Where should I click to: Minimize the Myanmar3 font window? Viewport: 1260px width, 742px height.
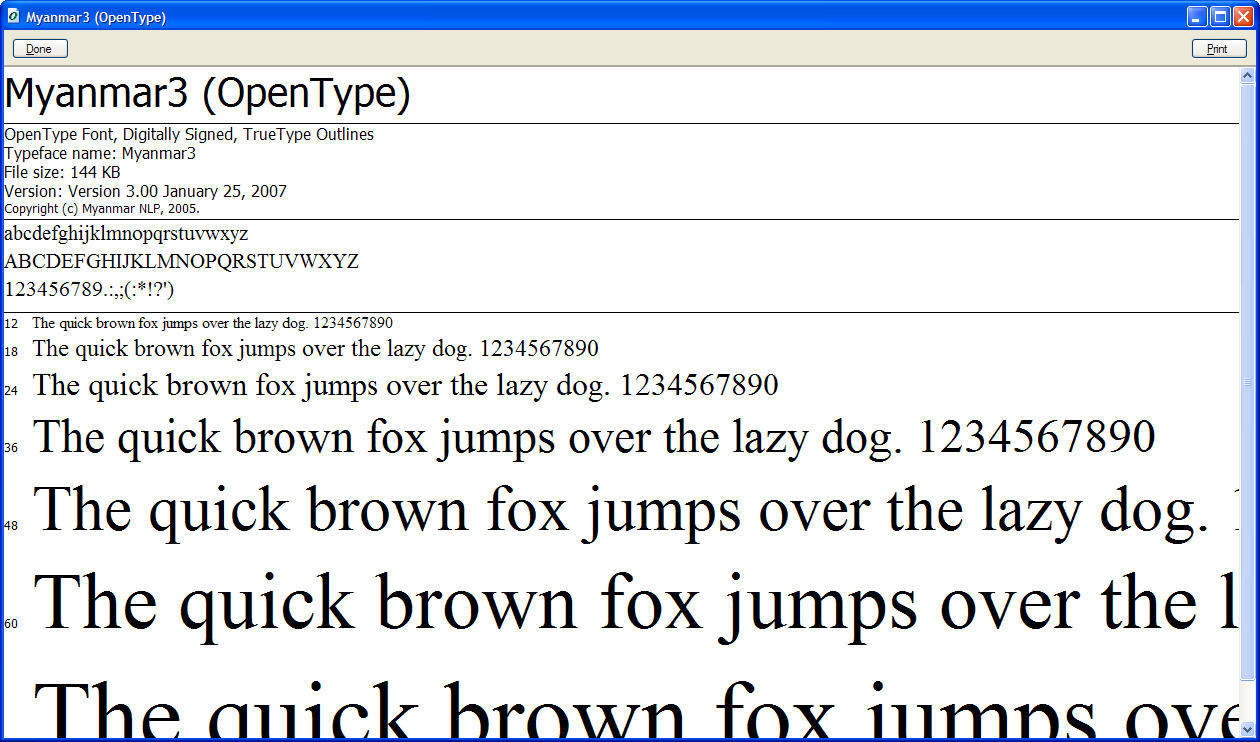[1197, 16]
